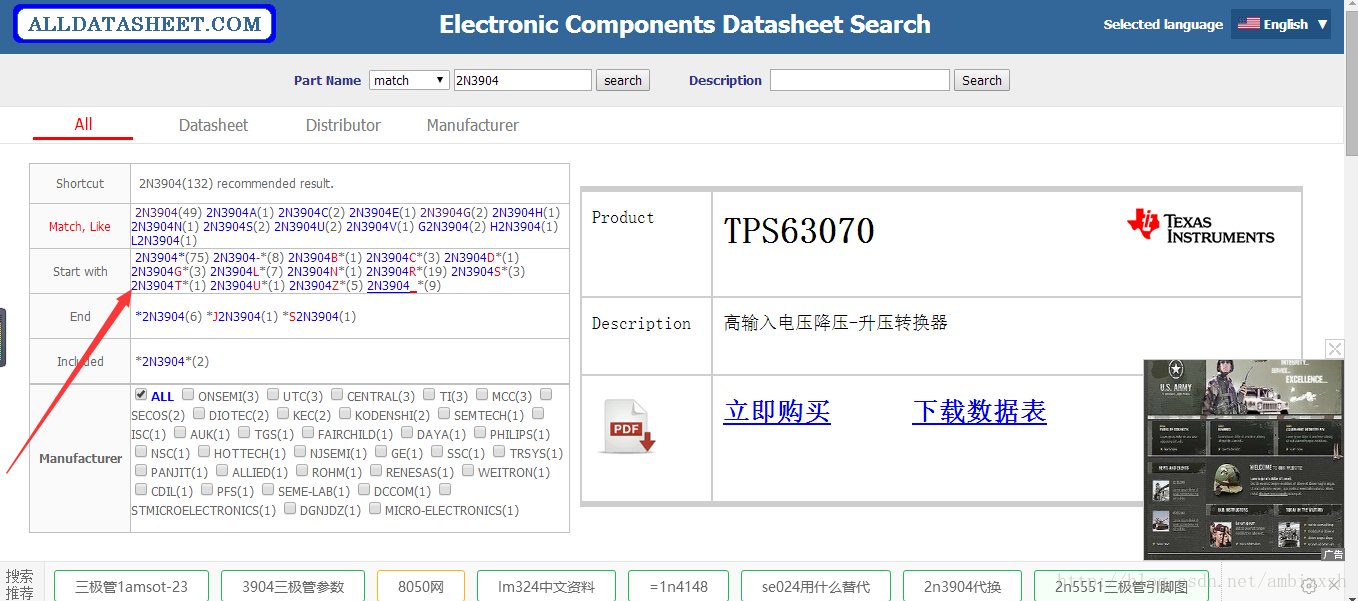Open the 2N3904(49) match link
1358x601 pixels.
168,212
